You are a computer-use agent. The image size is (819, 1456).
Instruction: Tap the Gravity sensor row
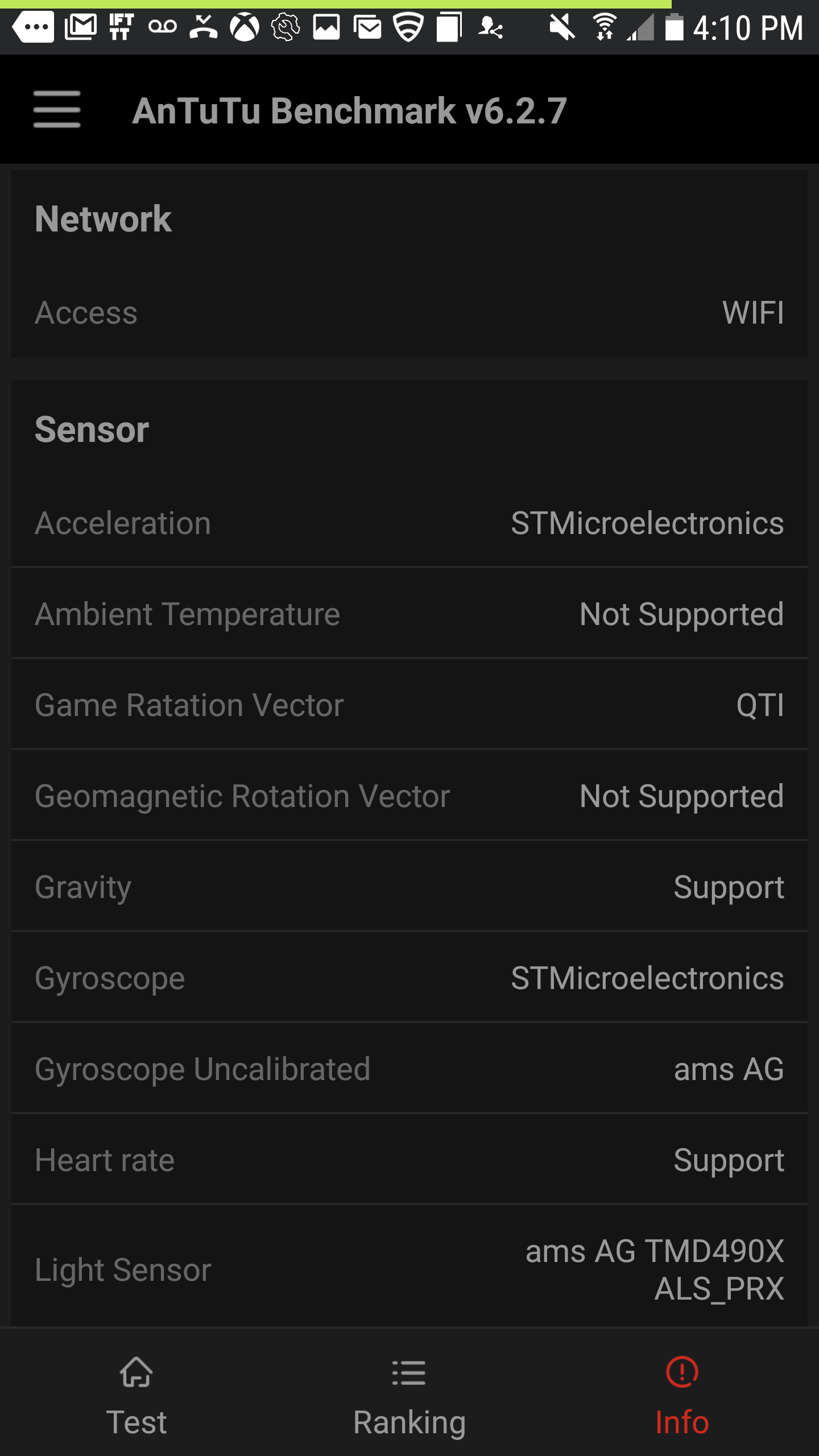409,887
